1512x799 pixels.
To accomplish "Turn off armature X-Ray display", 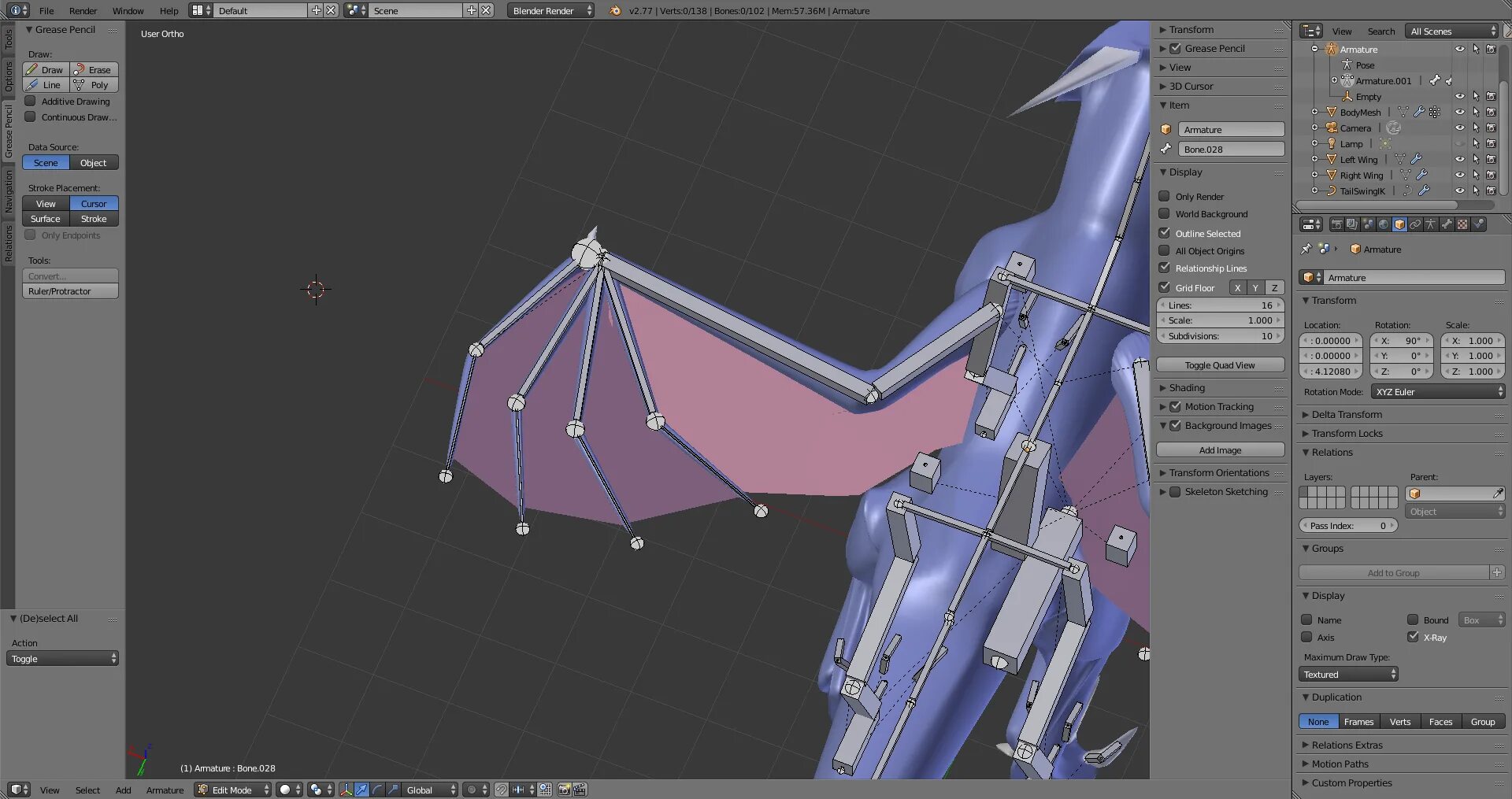I will [1413, 637].
